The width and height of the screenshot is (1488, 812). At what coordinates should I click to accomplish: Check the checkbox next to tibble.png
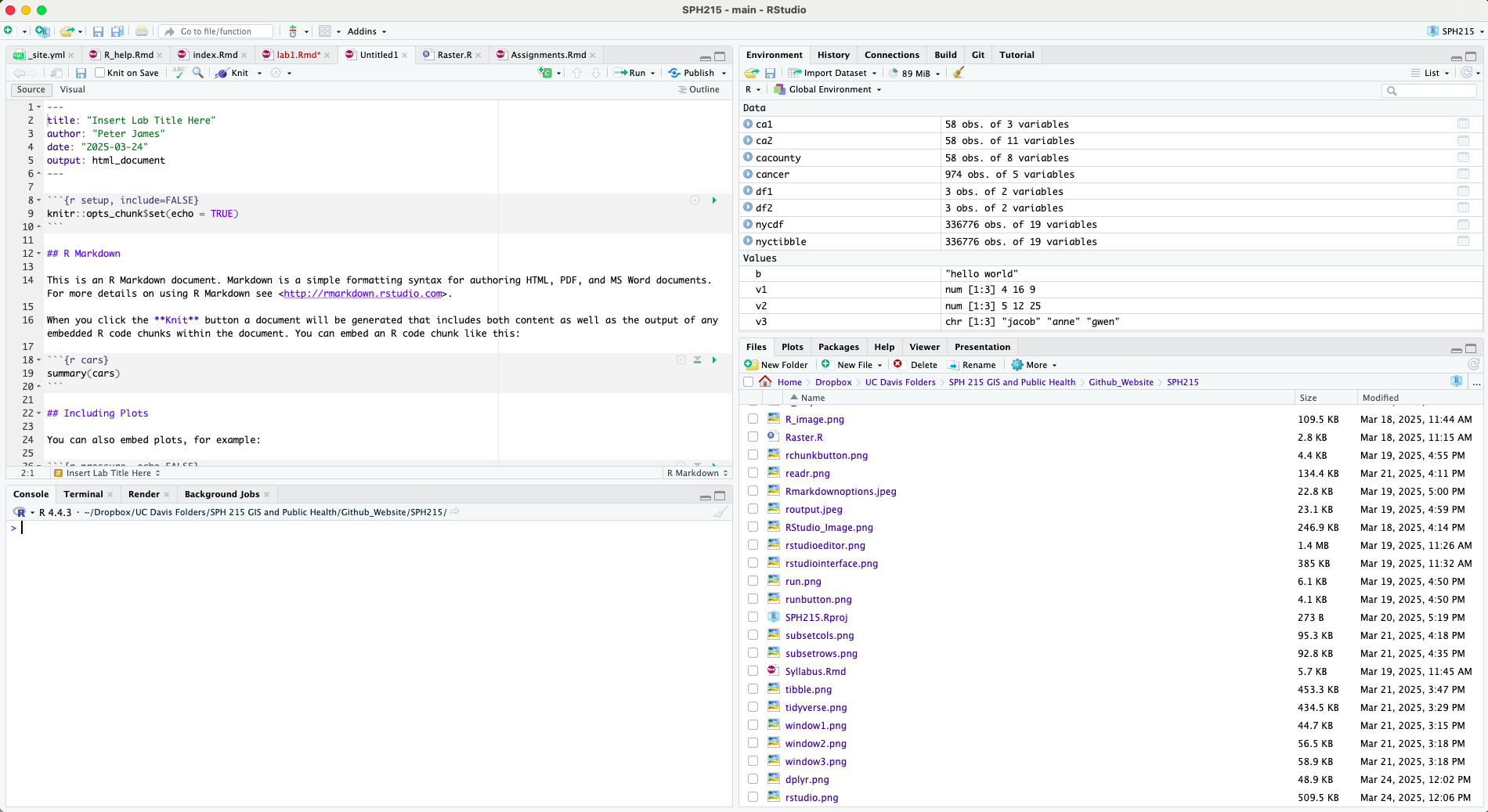point(753,689)
